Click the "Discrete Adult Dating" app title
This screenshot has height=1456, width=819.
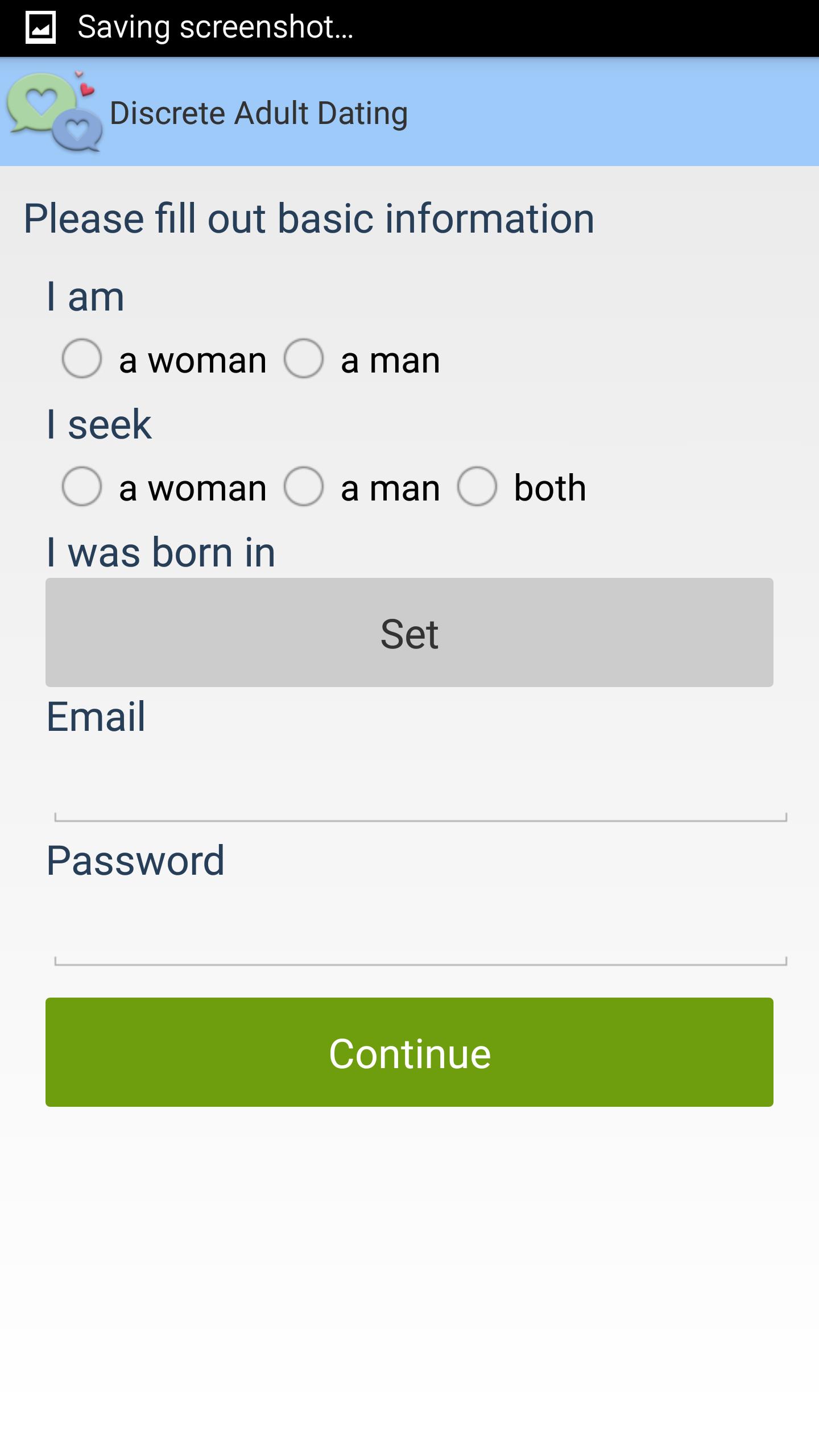[258, 113]
